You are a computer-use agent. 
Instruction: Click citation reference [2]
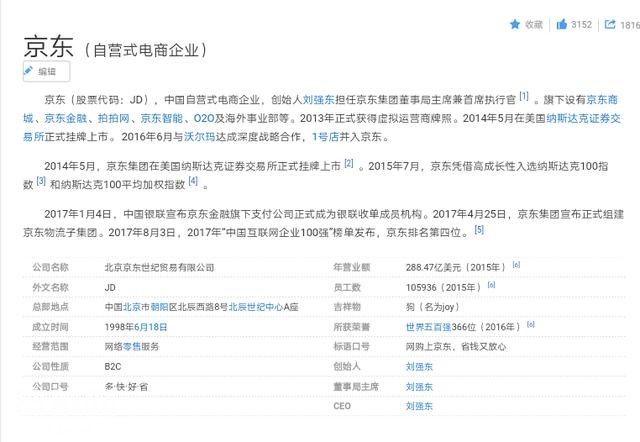point(349,163)
